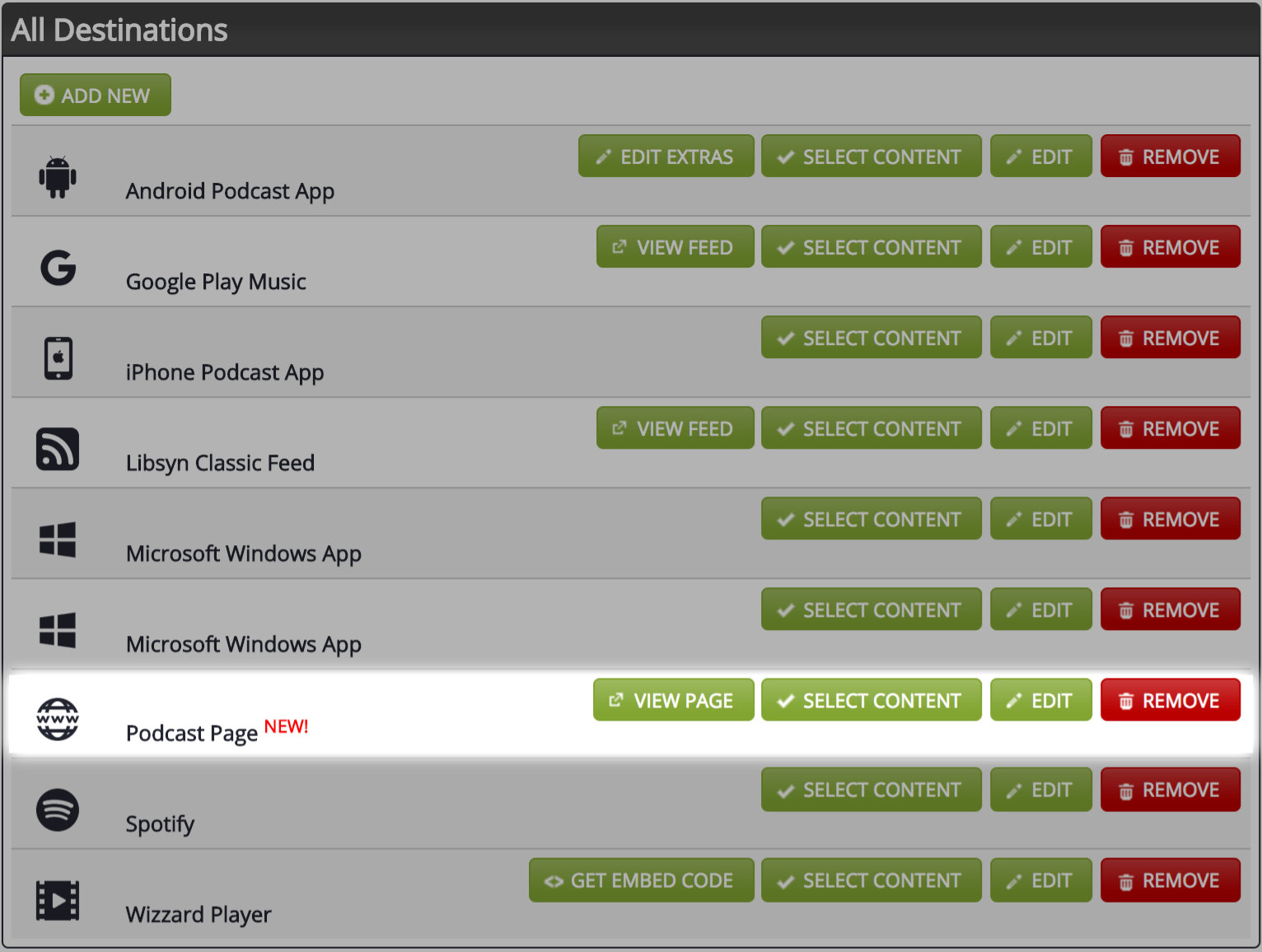Remove the Libsyn Classic Feed destination
The image size is (1262, 952).
1171,427
